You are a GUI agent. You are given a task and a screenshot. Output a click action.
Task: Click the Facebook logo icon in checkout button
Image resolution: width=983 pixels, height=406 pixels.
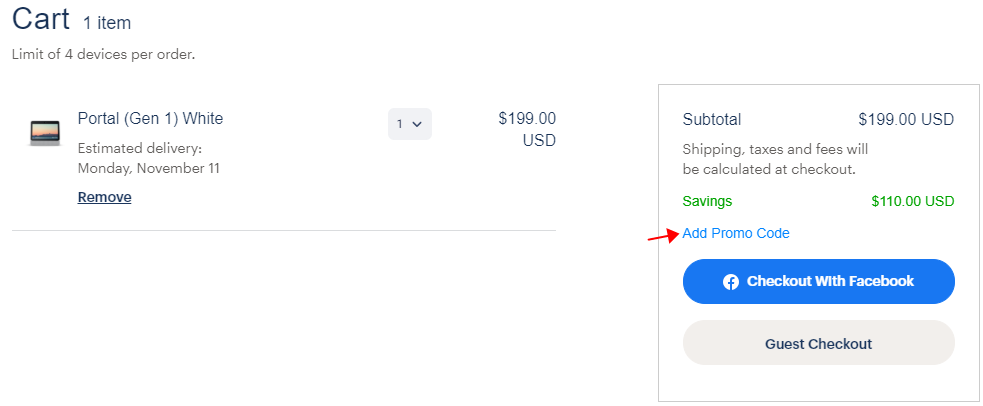(730, 282)
